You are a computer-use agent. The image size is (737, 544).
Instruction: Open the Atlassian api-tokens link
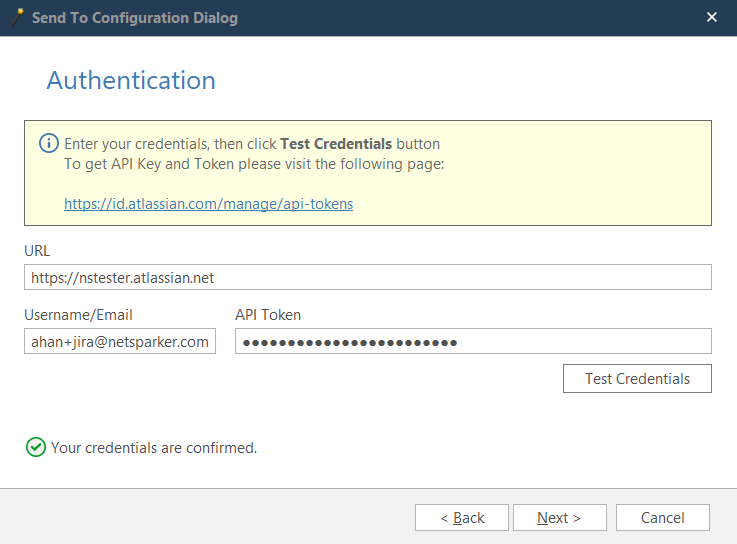(x=208, y=203)
